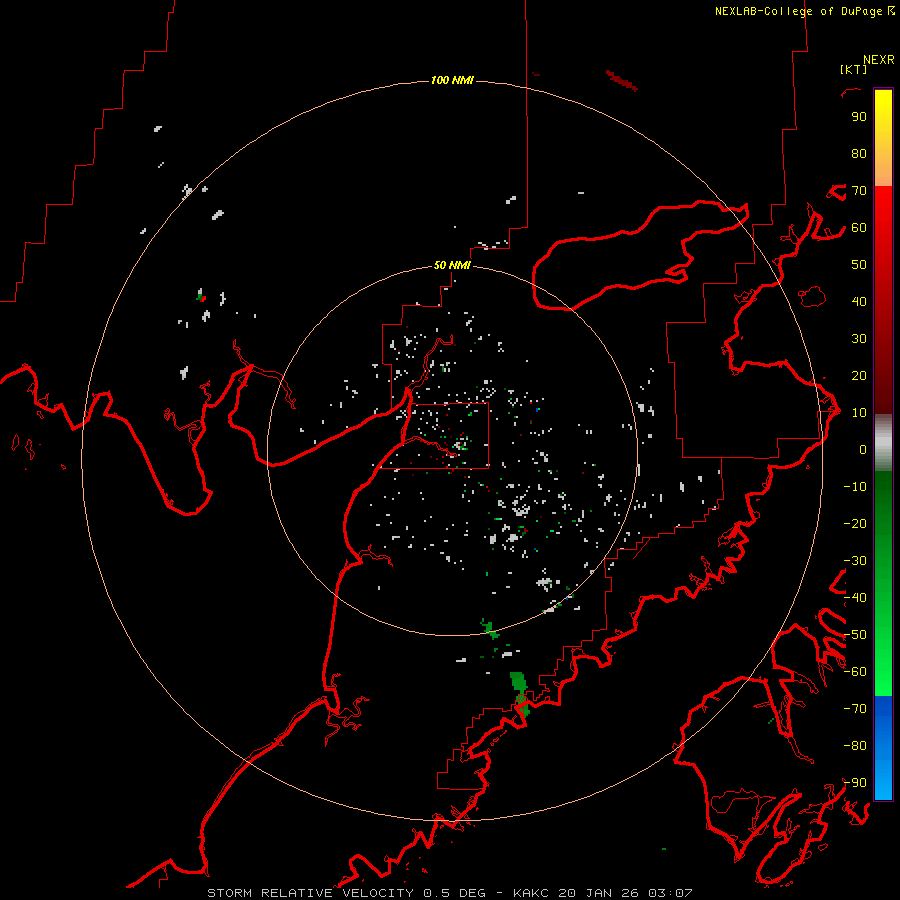The image size is (900, 900).
Task: Select the -10 value on velocity scale
Action: (x=855, y=487)
